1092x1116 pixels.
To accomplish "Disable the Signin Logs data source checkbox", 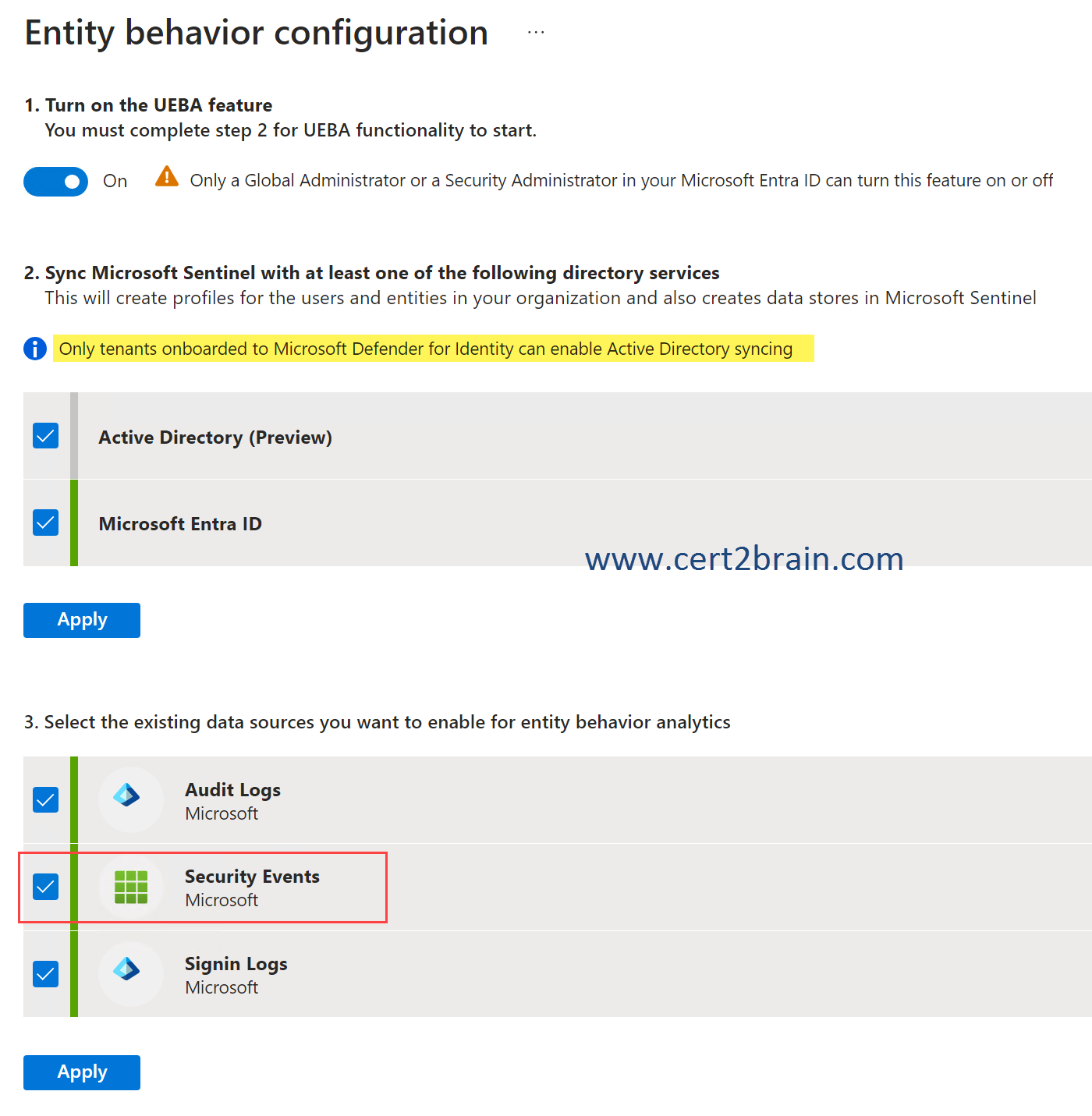I will tap(45, 974).
